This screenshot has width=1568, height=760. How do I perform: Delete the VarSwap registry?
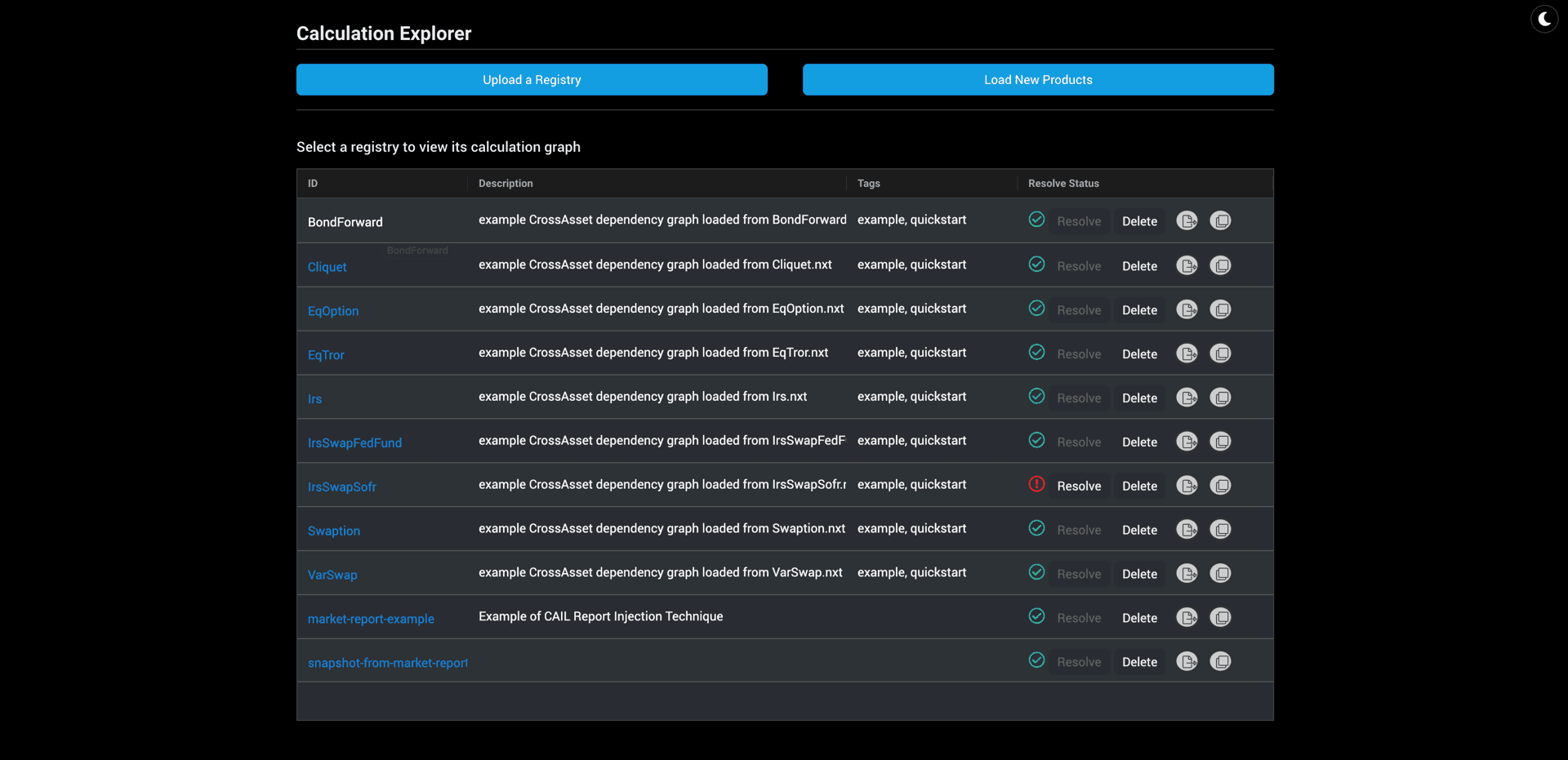click(1139, 573)
